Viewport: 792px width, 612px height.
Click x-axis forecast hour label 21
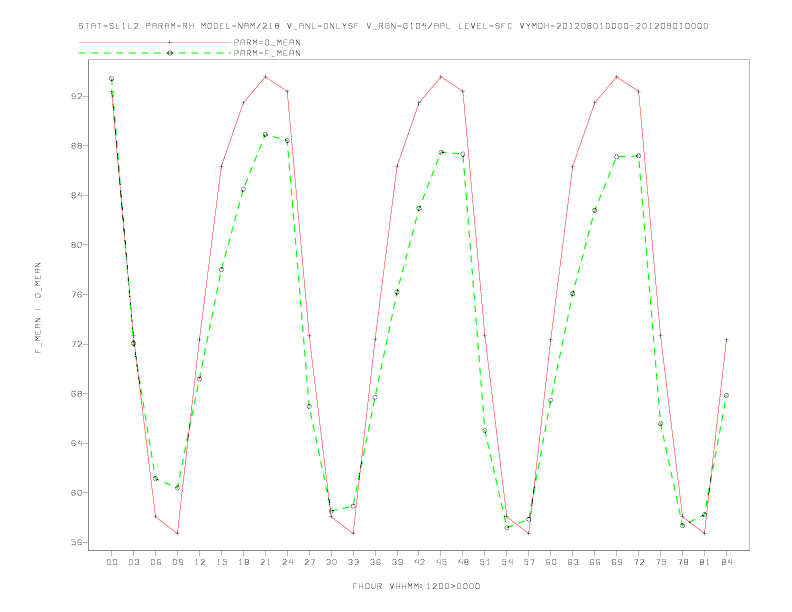pyautogui.click(x=265, y=562)
